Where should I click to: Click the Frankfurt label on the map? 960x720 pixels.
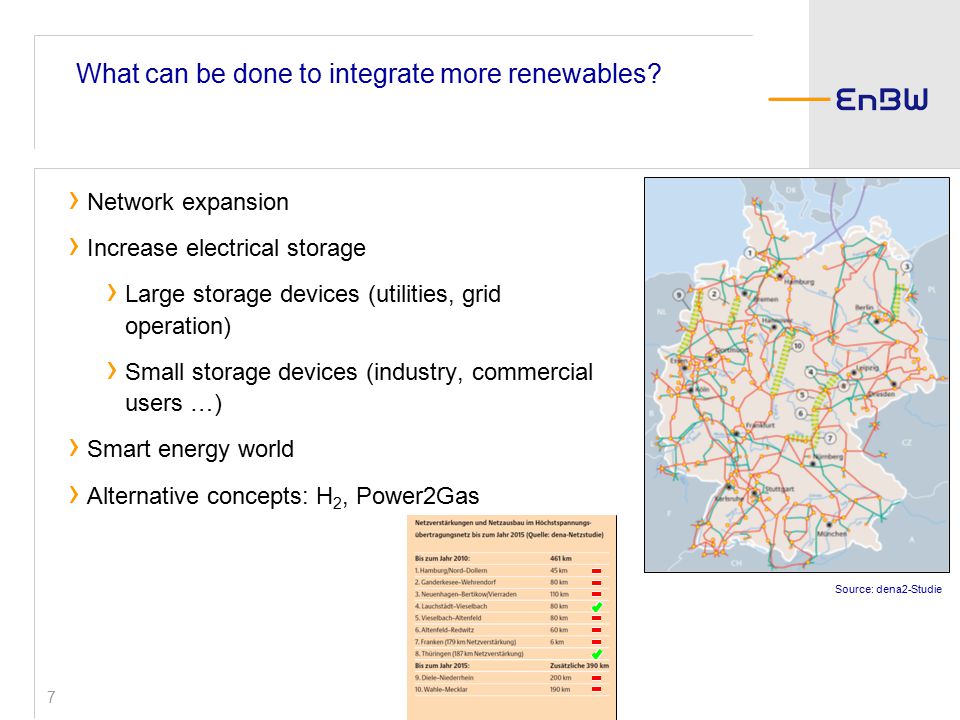tap(760, 425)
